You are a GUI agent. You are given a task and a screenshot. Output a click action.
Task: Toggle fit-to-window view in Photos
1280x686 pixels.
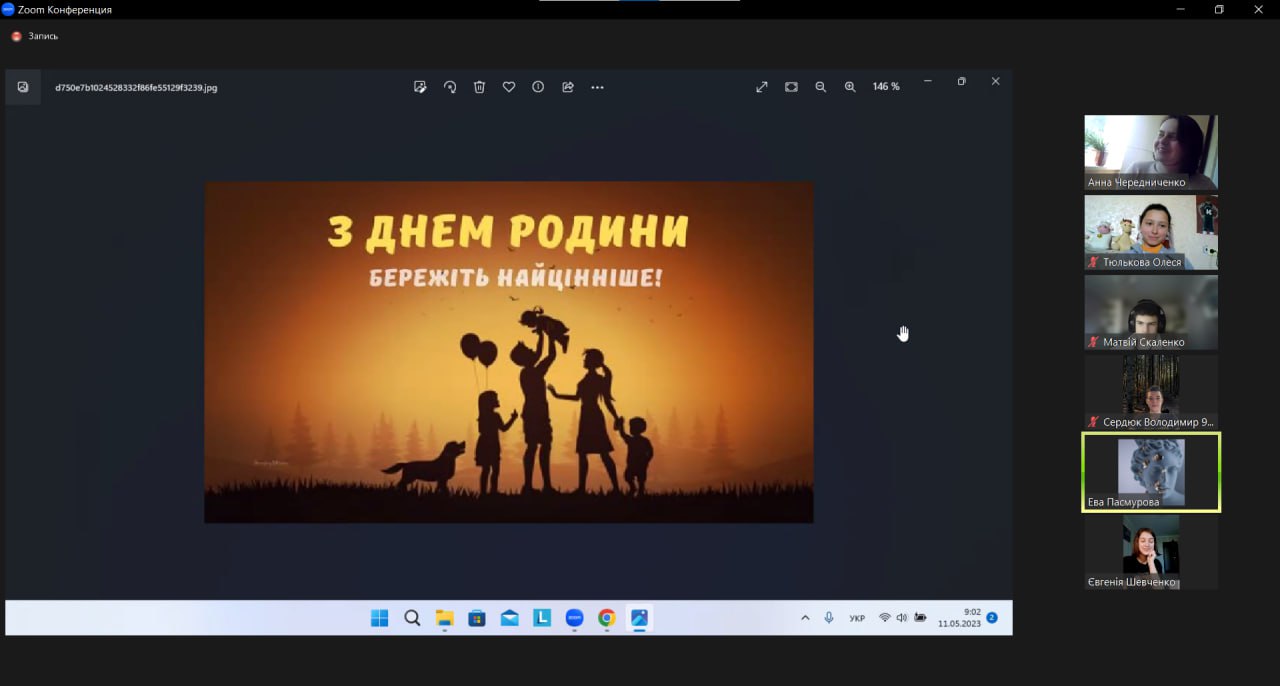coord(791,87)
